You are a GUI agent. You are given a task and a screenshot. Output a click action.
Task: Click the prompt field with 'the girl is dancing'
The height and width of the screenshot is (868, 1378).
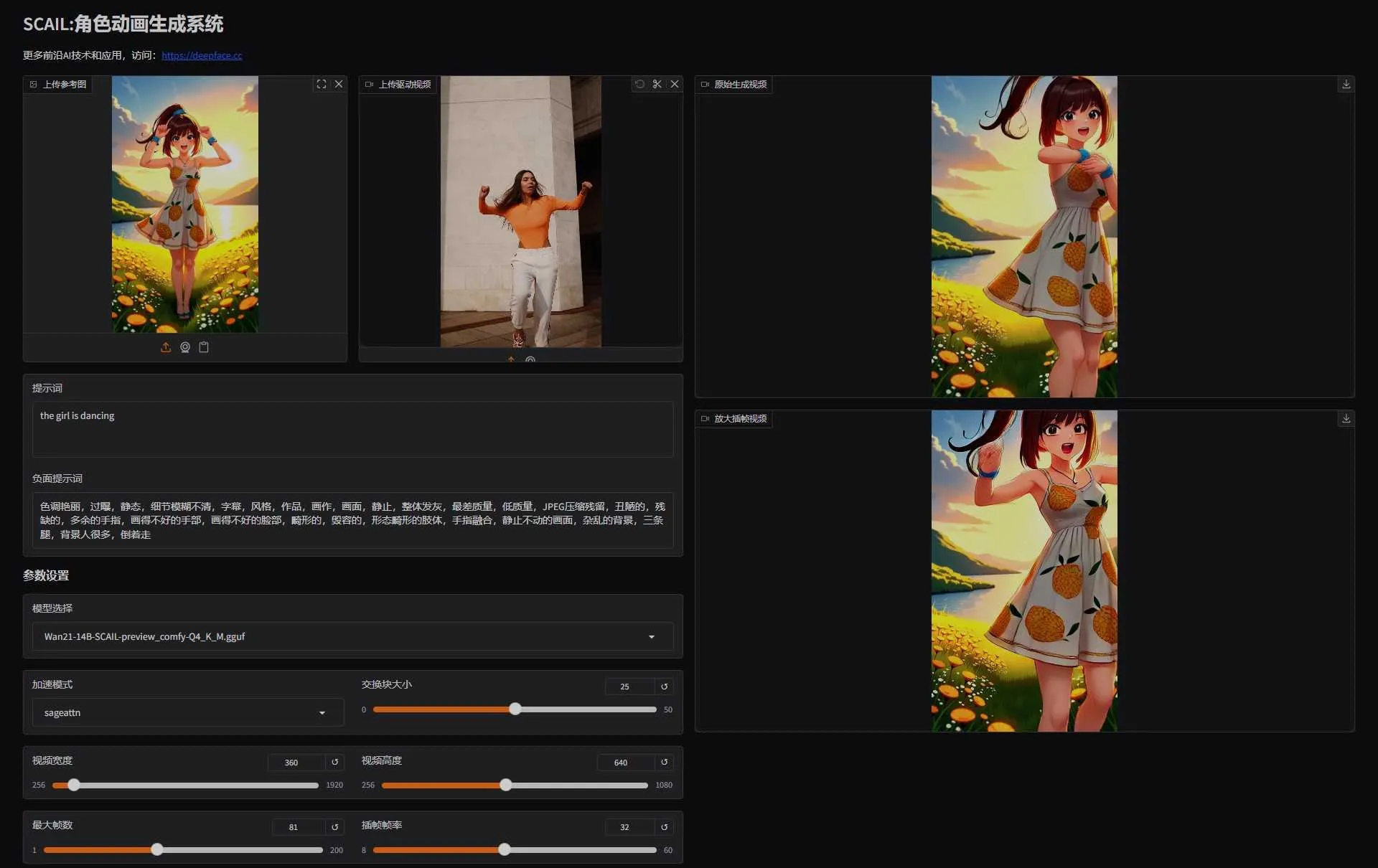352,429
